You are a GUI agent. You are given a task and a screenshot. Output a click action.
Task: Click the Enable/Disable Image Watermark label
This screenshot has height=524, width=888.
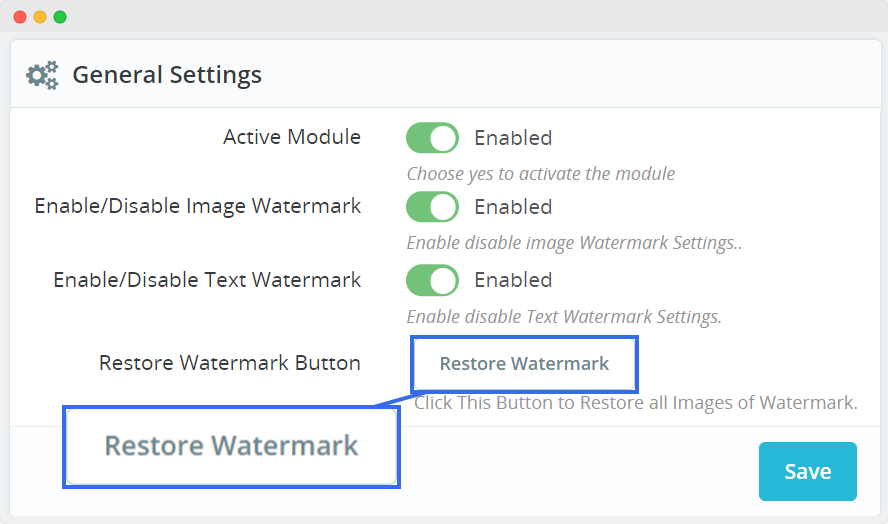click(x=198, y=206)
